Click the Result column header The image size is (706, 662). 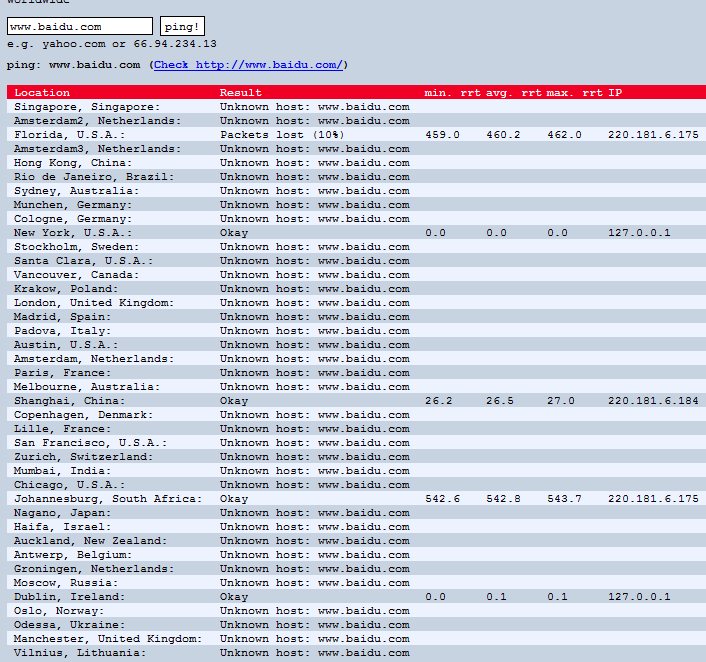click(x=240, y=92)
